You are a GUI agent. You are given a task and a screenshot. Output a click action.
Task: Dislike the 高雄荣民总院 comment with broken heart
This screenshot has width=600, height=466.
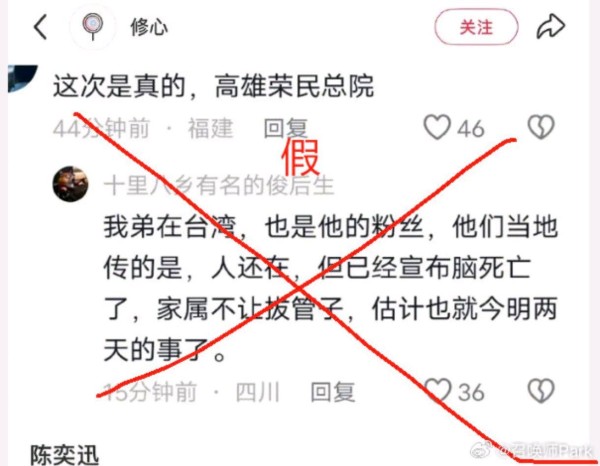[541, 127]
